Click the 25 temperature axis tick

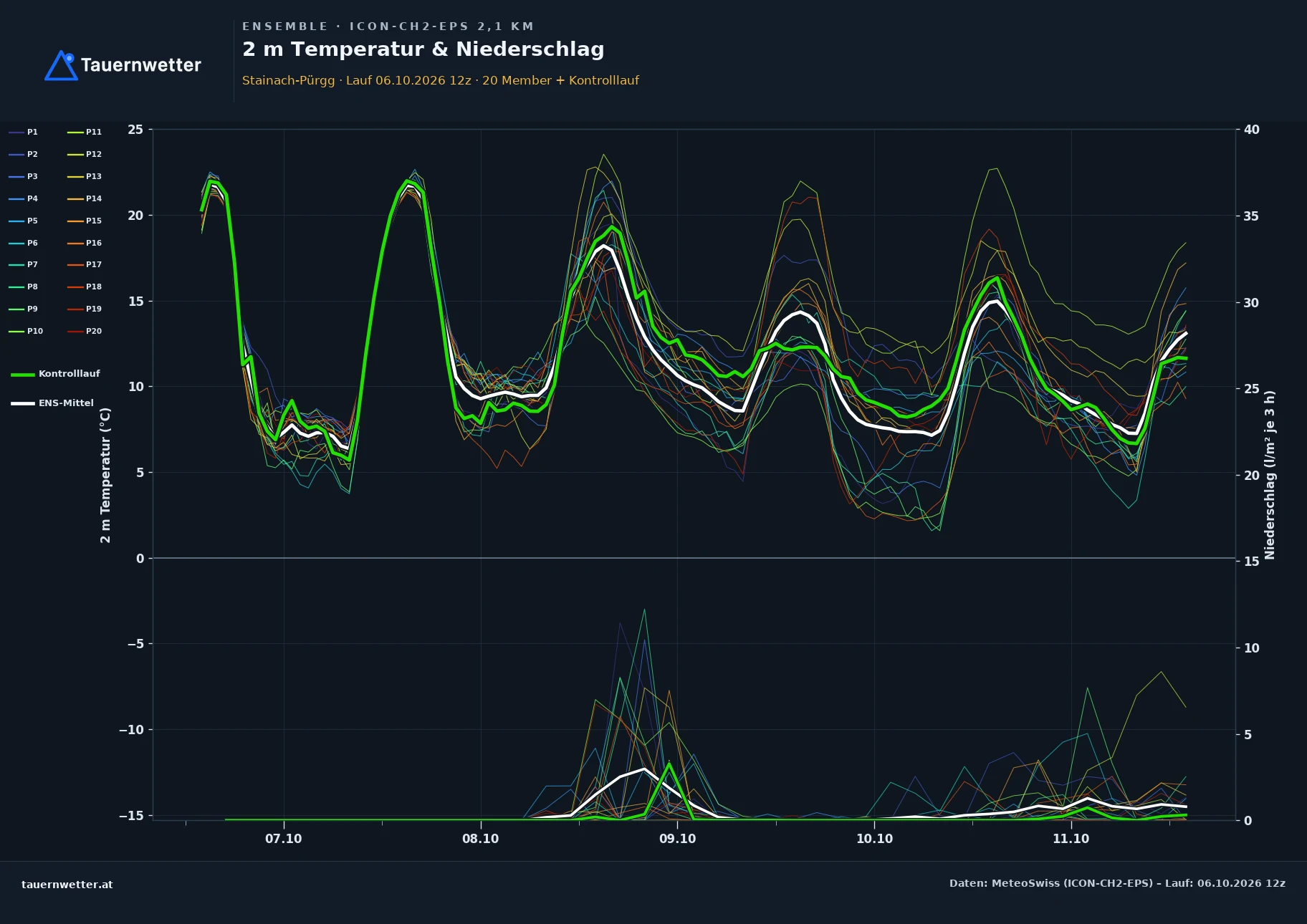[x=135, y=130]
